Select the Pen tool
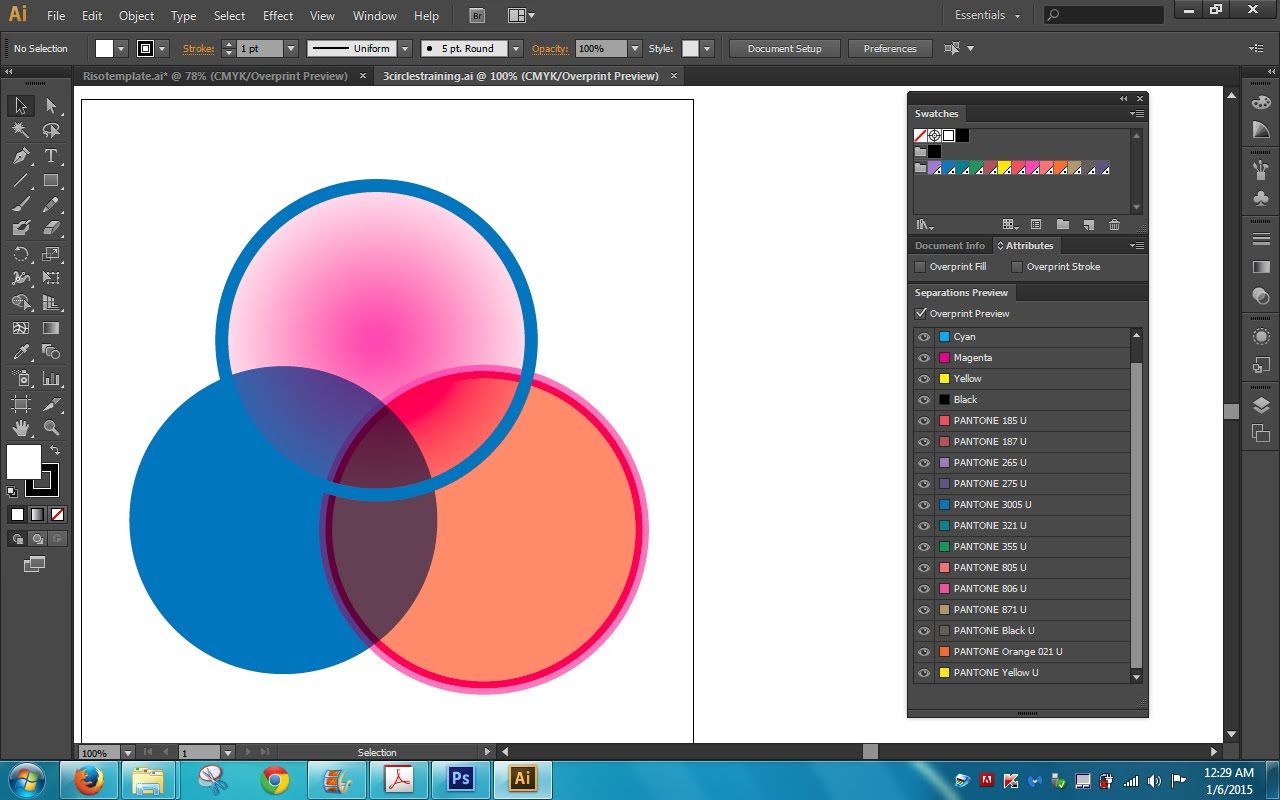 coord(20,156)
